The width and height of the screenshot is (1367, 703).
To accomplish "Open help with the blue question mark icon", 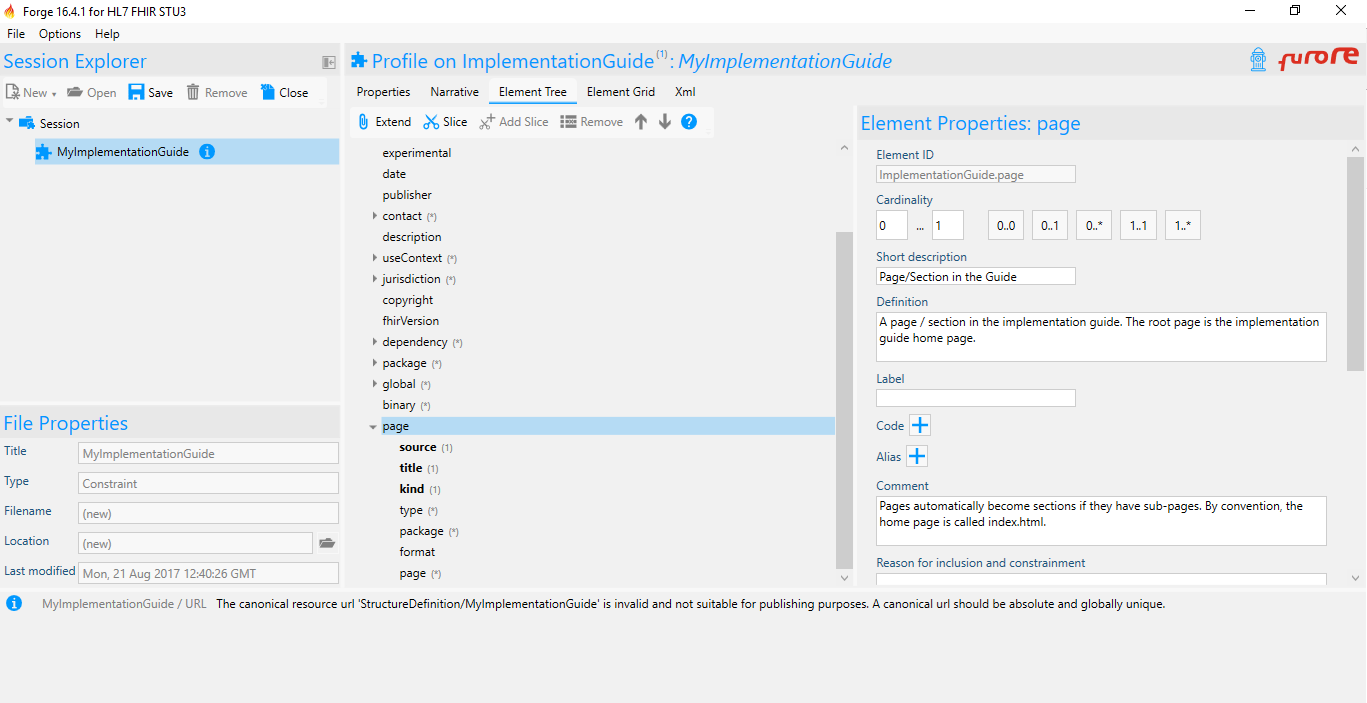I will click(x=689, y=122).
